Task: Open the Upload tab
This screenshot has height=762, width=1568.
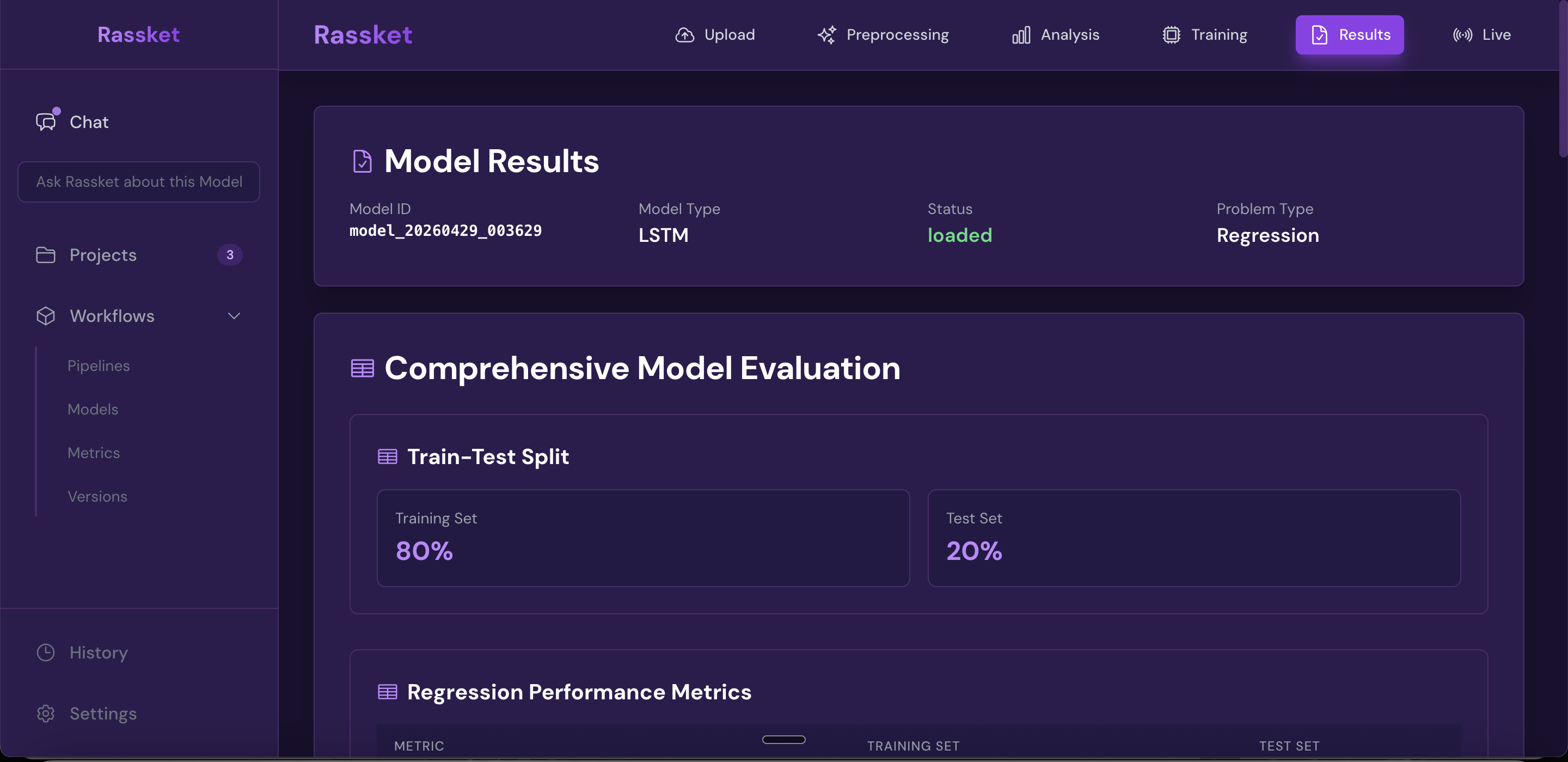Action: coord(715,35)
